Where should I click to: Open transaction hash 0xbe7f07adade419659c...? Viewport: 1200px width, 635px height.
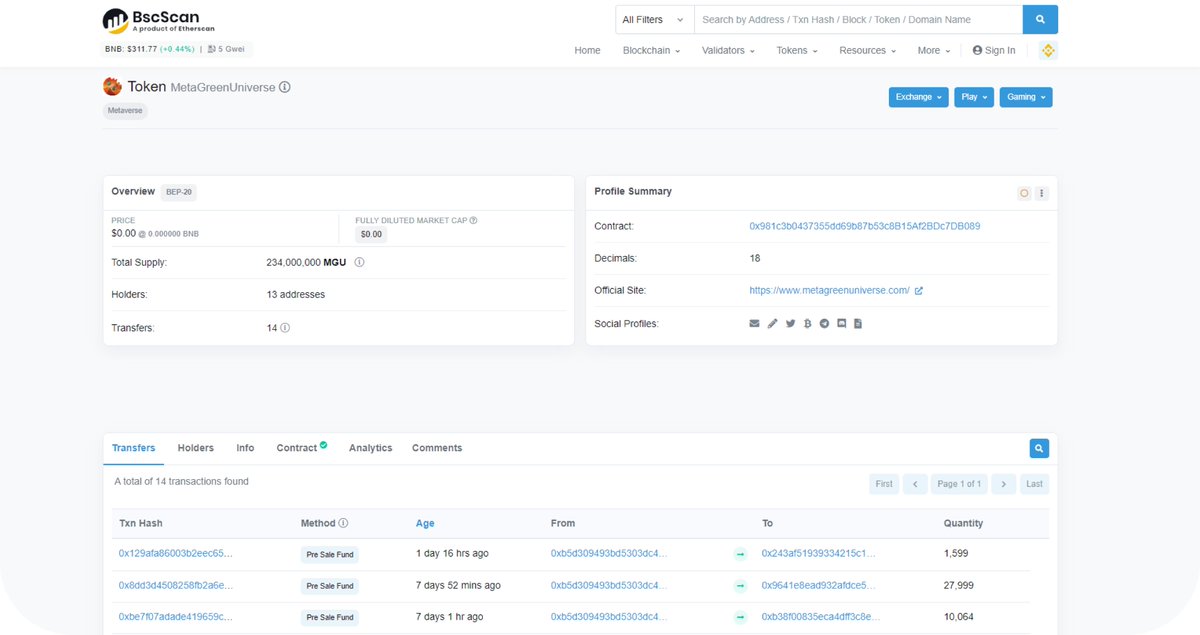(x=176, y=617)
